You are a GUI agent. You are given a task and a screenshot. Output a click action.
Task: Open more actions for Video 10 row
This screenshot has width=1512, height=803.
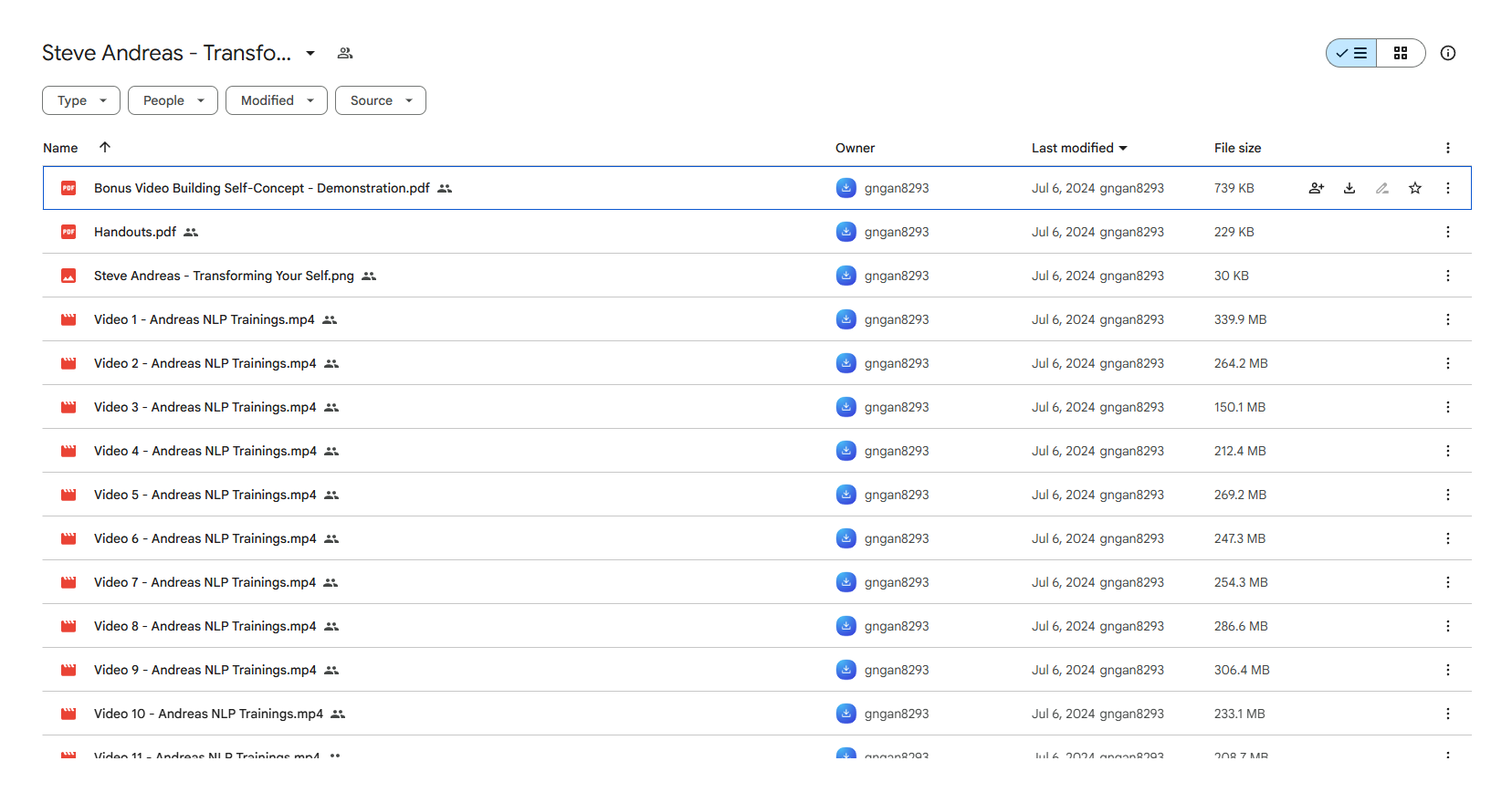click(1448, 714)
